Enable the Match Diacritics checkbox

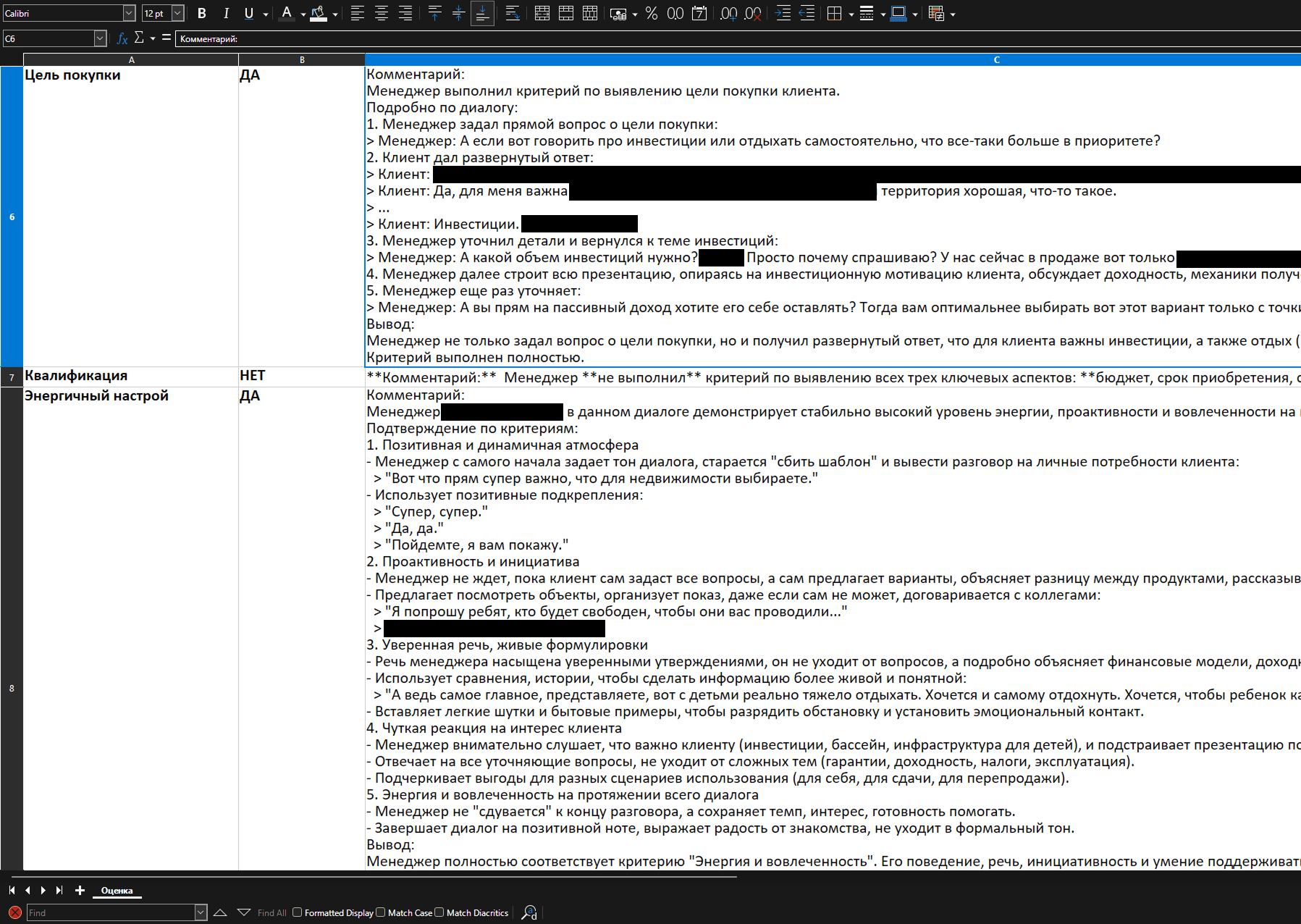[x=439, y=912]
